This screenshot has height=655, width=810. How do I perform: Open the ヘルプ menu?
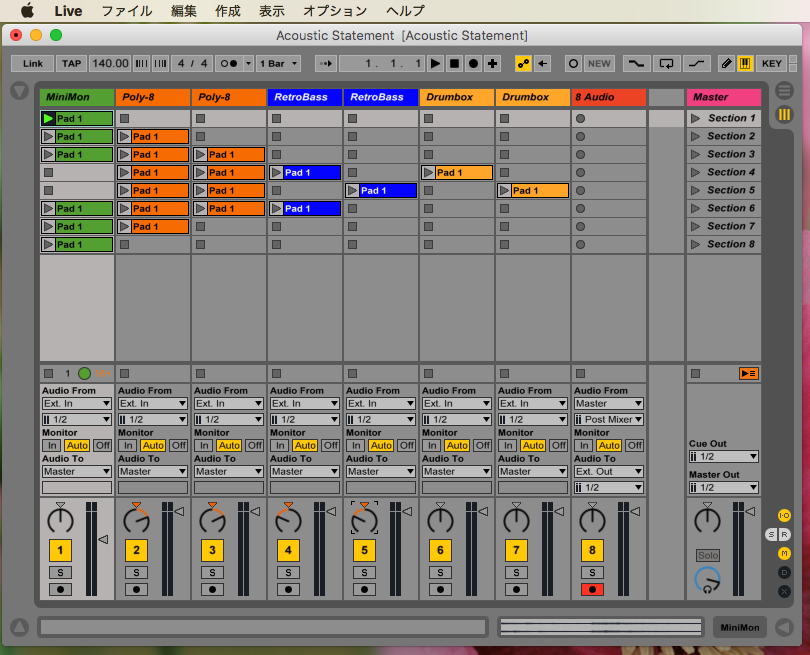(x=405, y=11)
